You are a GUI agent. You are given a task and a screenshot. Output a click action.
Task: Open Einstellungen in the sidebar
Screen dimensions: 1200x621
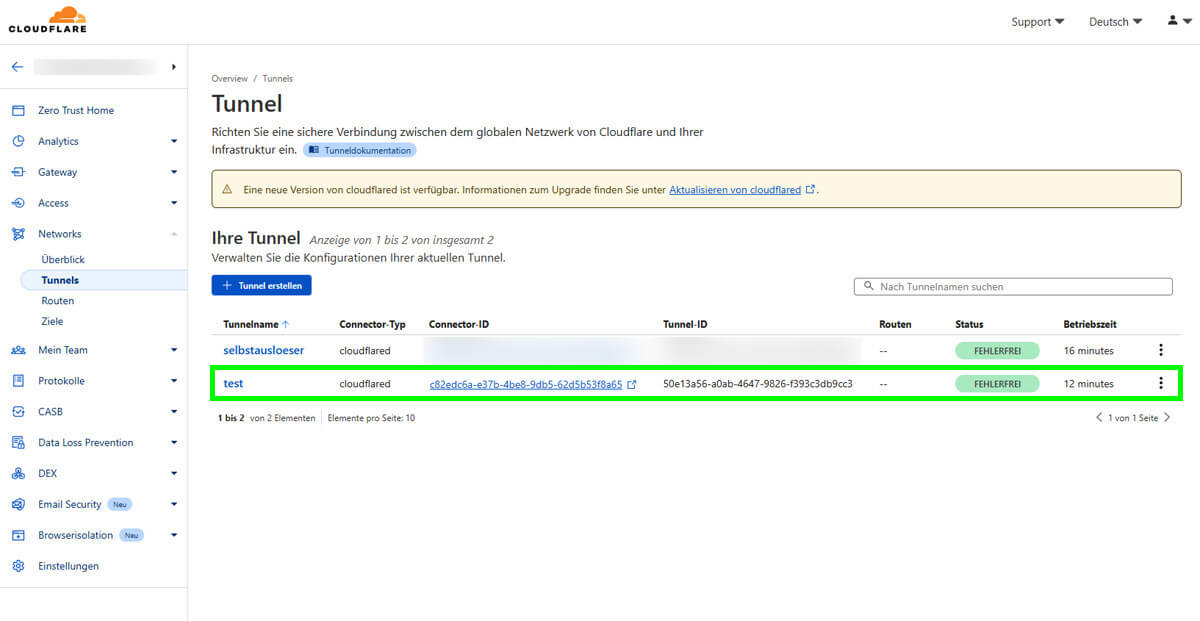69,566
